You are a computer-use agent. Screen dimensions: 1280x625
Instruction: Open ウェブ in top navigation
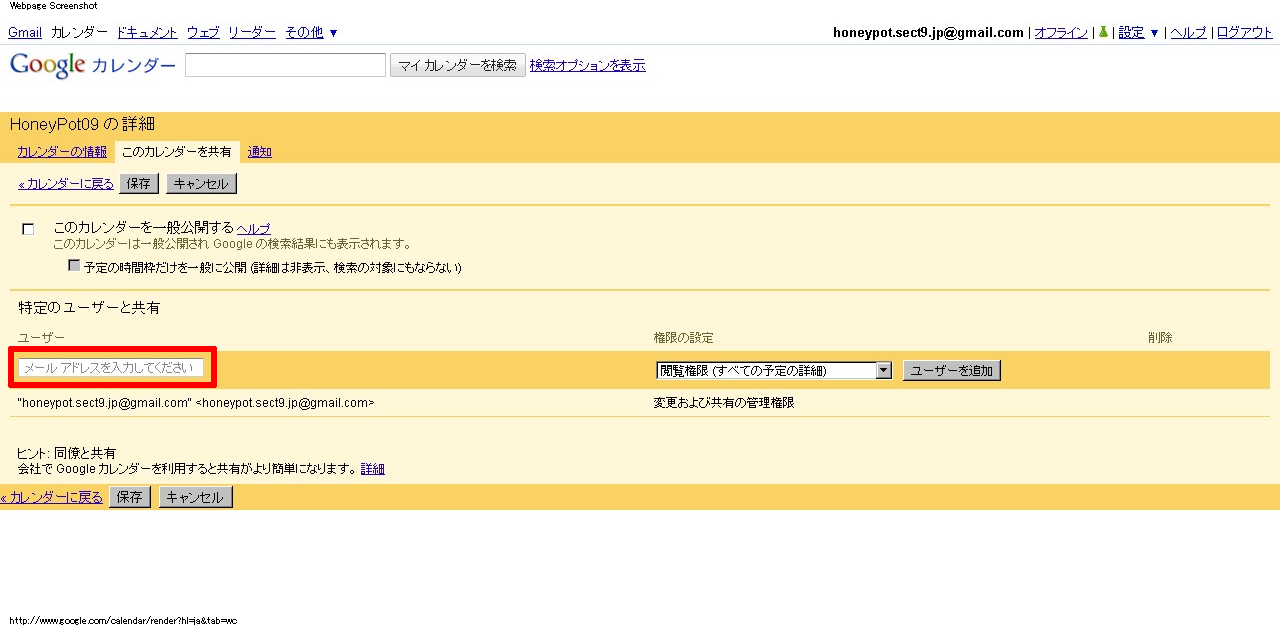coord(203,32)
